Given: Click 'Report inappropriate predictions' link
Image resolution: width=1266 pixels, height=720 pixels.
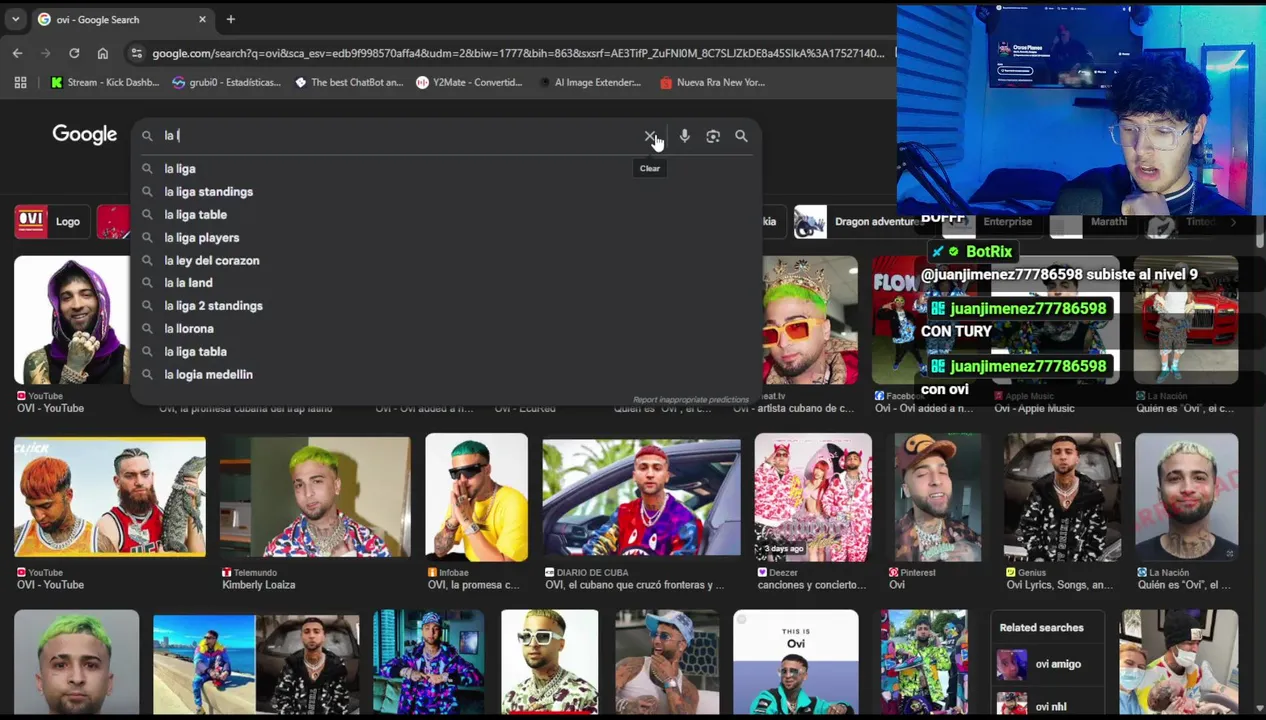Looking at the screenshot, I should (x=691, y=400).
